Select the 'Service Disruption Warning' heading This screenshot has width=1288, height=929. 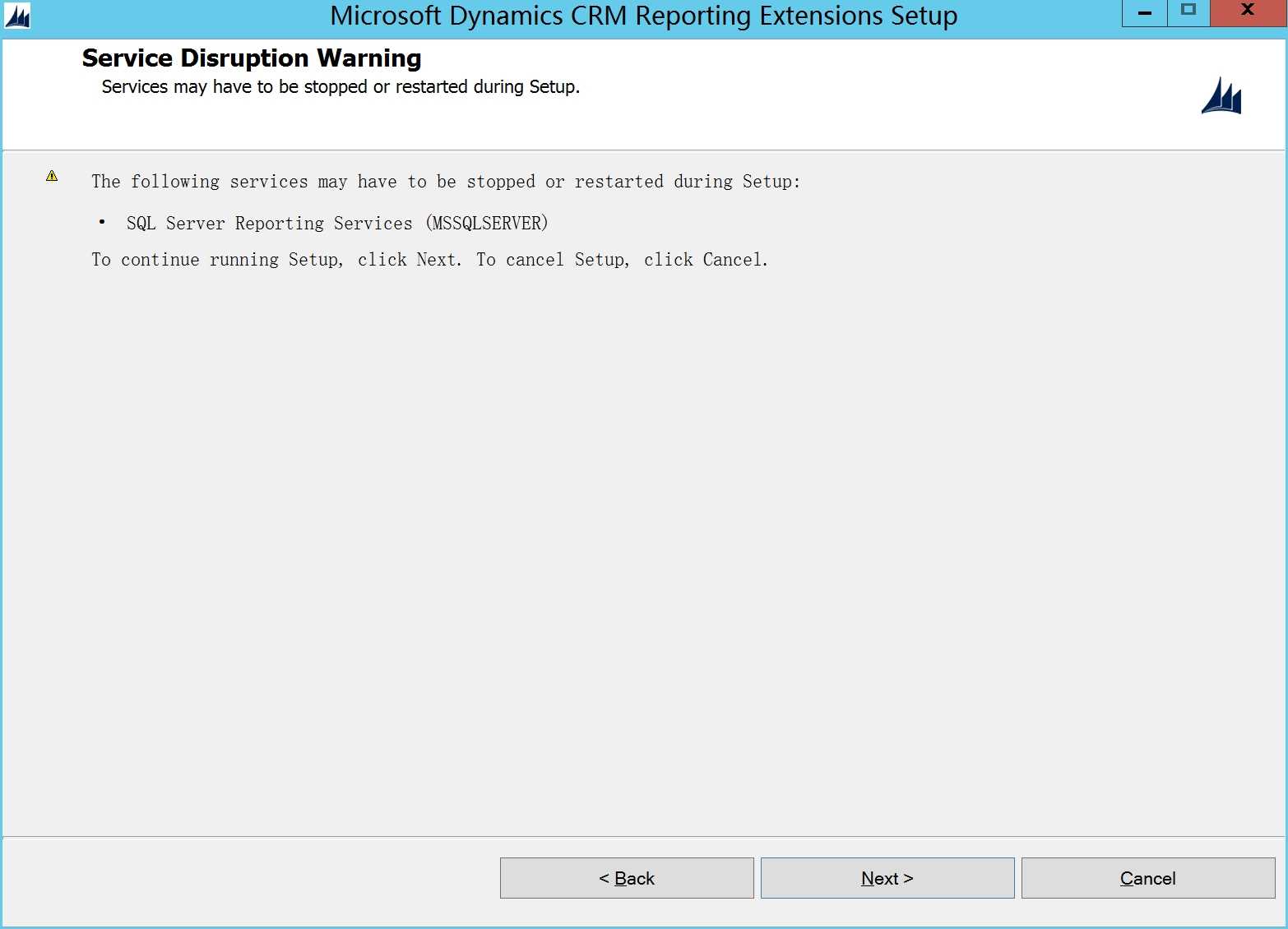click(x=252, y=58)
